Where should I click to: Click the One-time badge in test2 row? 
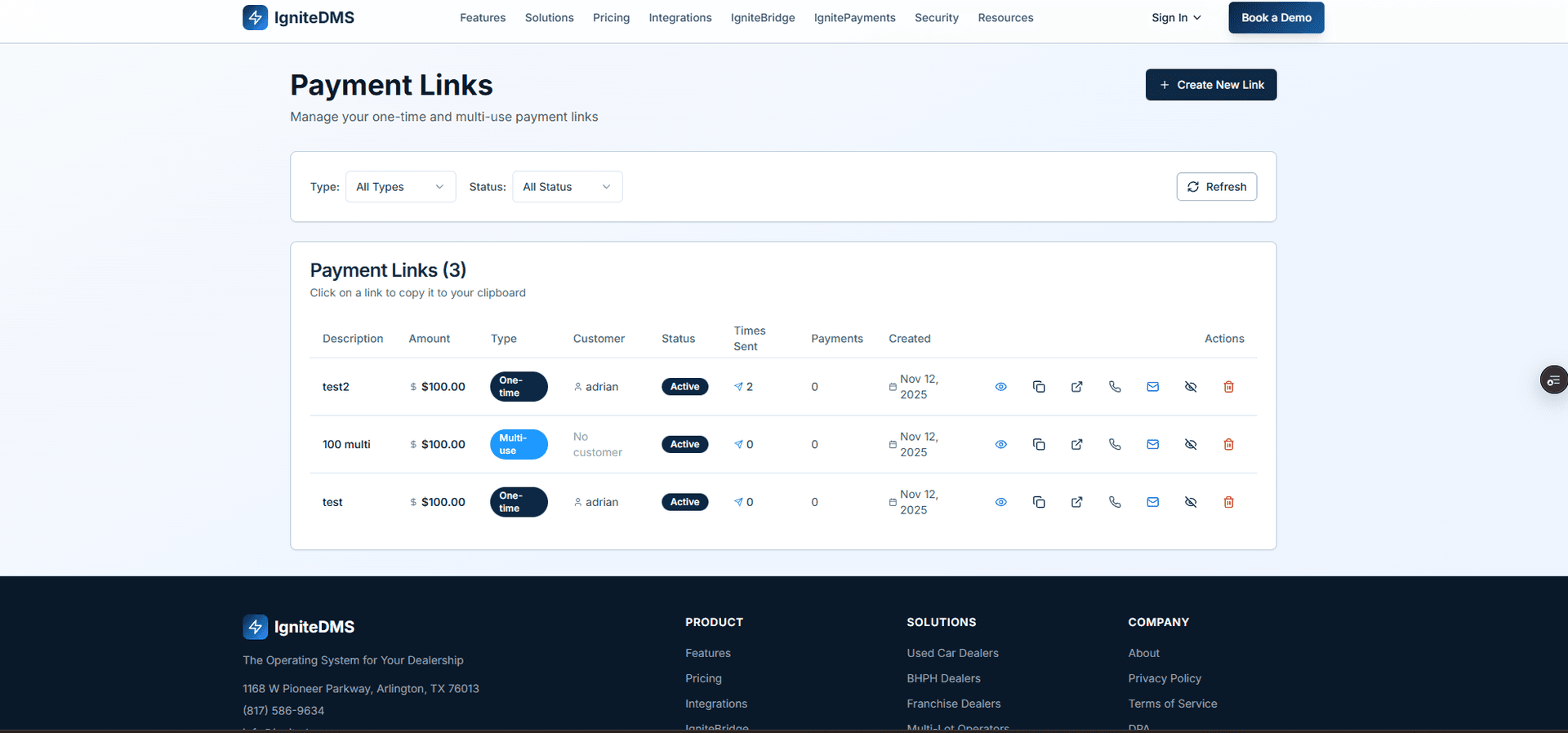[519, 387]
